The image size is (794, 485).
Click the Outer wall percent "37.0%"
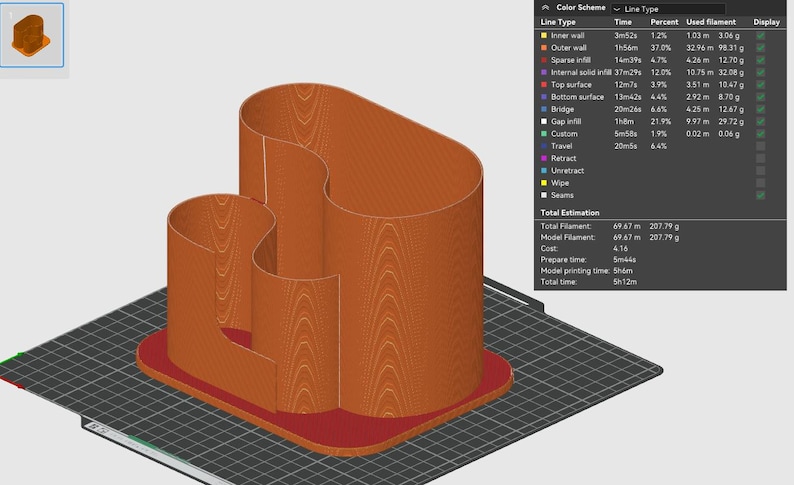click(x=661, y=48)
